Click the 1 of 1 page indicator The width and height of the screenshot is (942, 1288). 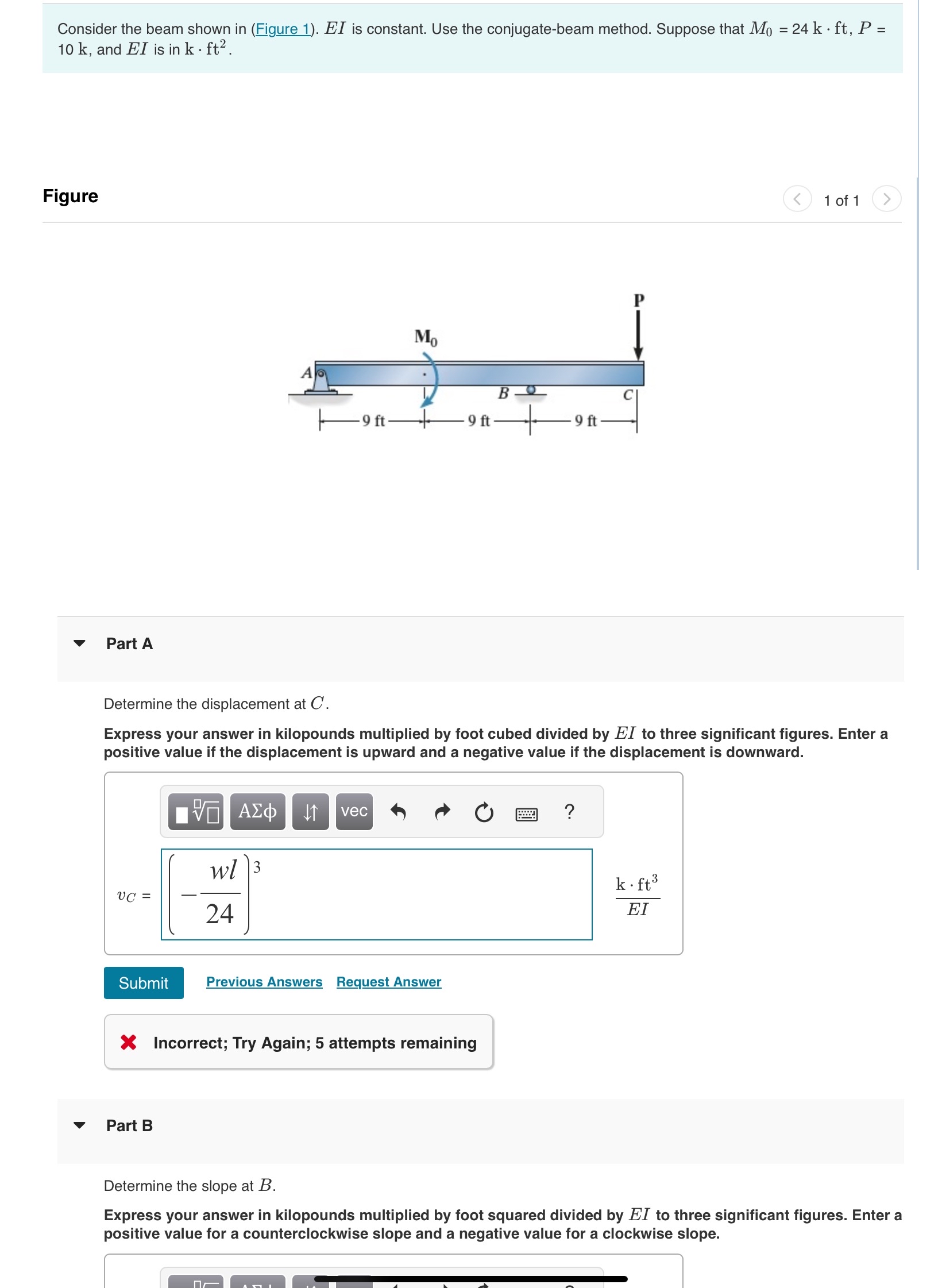(841, 201)
